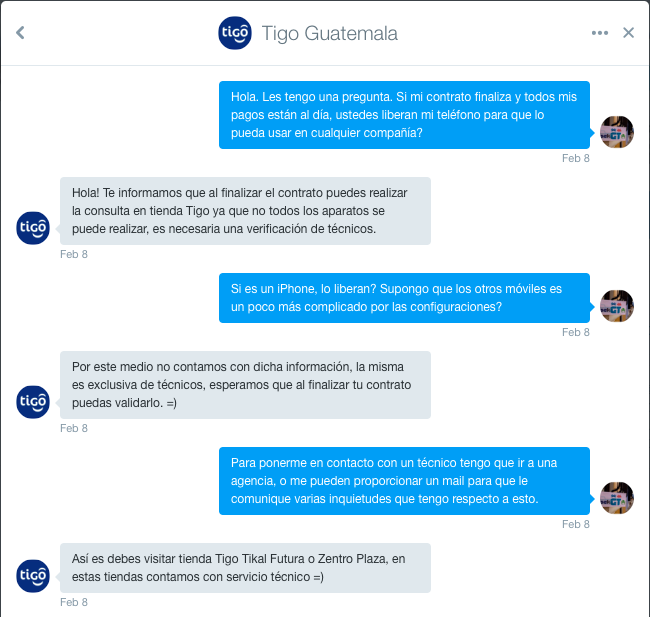Click Tigo avatar beside 'Así es debes visitar' message

click(x=33, y=576)
